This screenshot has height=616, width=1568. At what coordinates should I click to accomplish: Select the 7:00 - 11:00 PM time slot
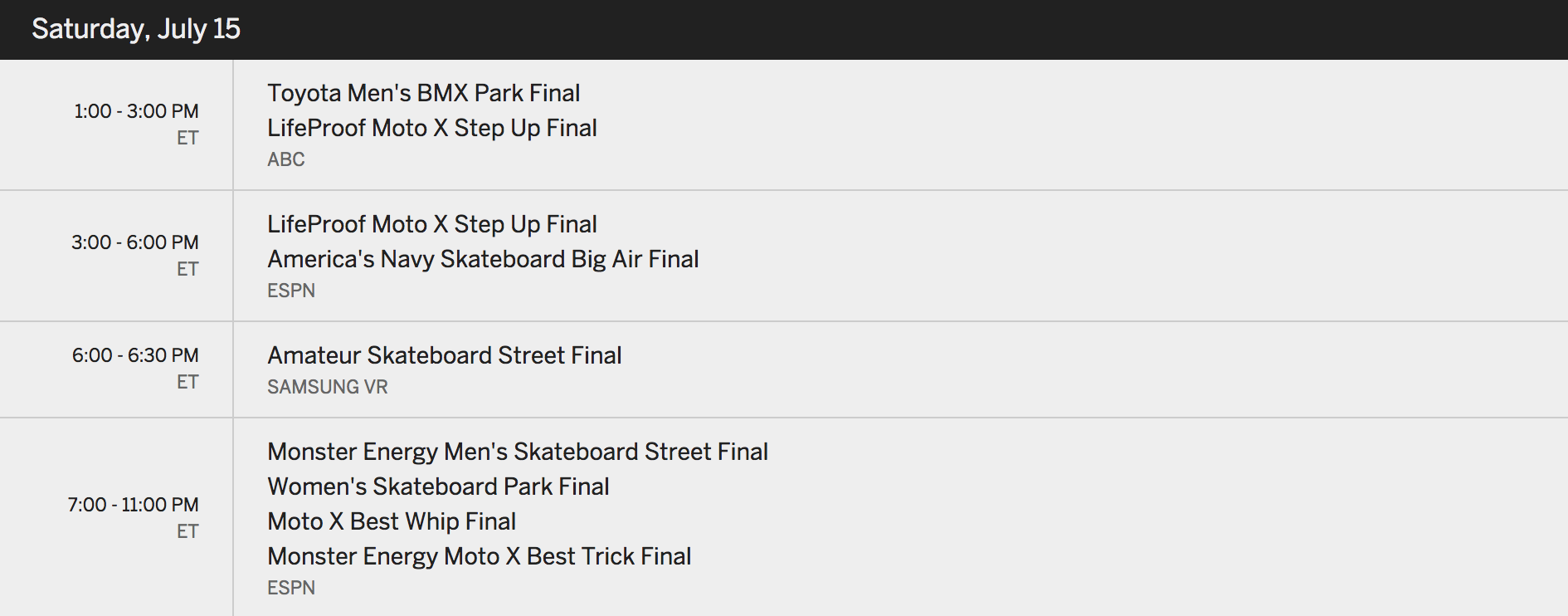[134, 505]
